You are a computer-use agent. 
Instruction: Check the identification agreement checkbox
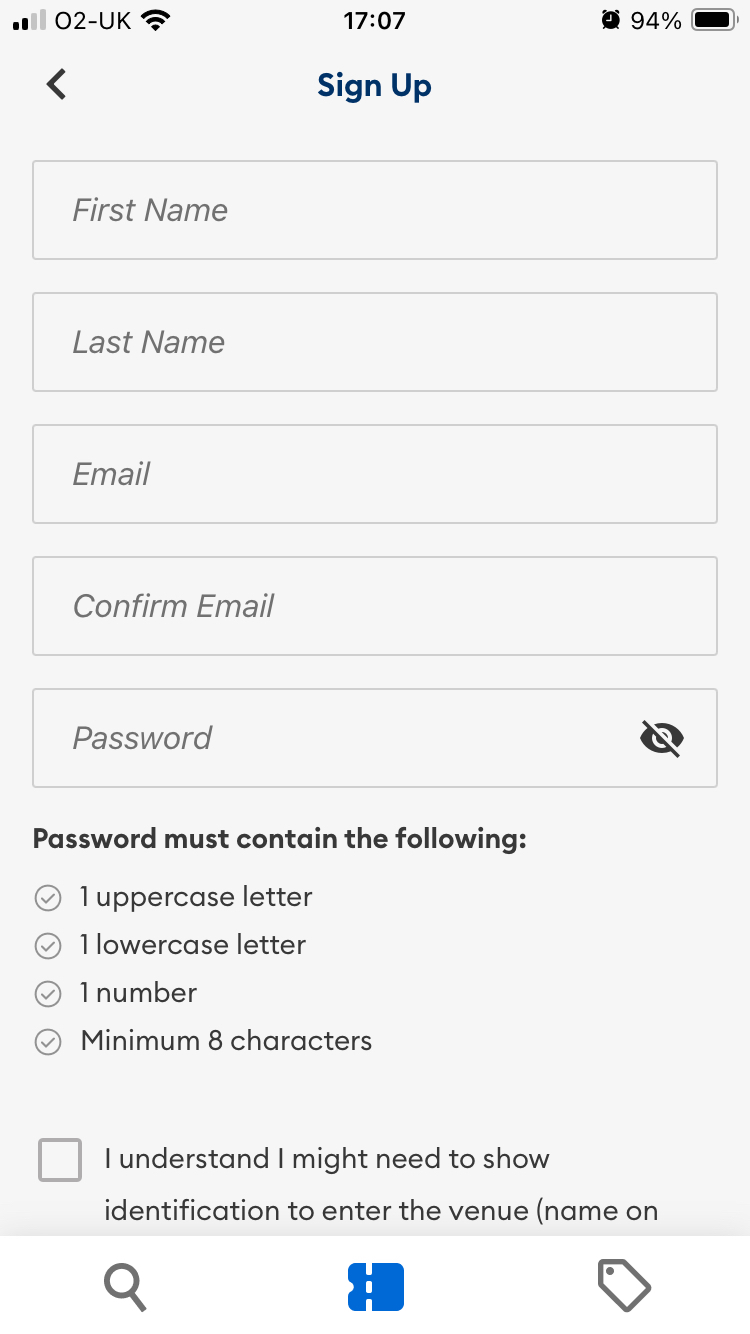tap(60, 1160)
